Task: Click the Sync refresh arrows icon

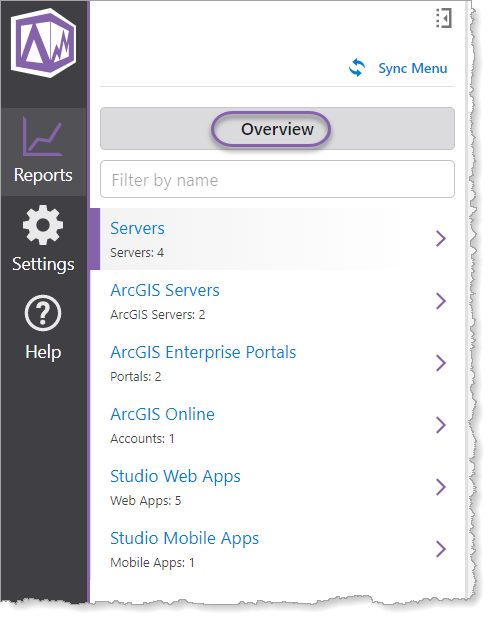Action: (x=357, y=68)
